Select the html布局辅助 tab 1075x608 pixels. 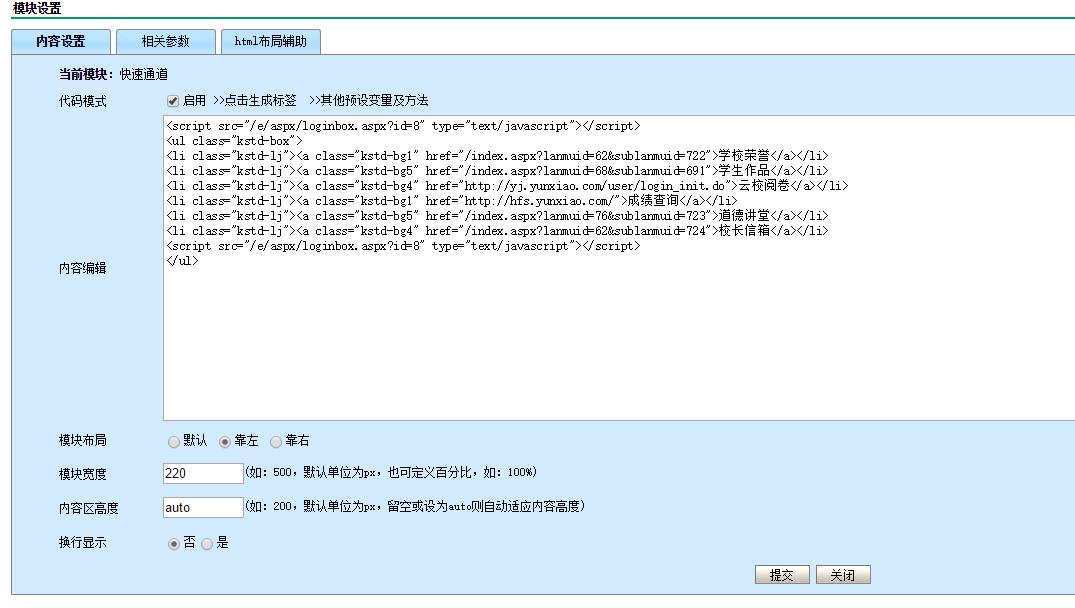(270, 41)
